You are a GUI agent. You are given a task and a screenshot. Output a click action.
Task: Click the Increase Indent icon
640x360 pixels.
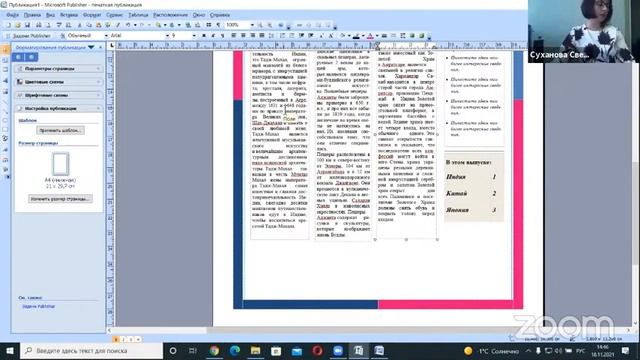click(x=311, y=36)
